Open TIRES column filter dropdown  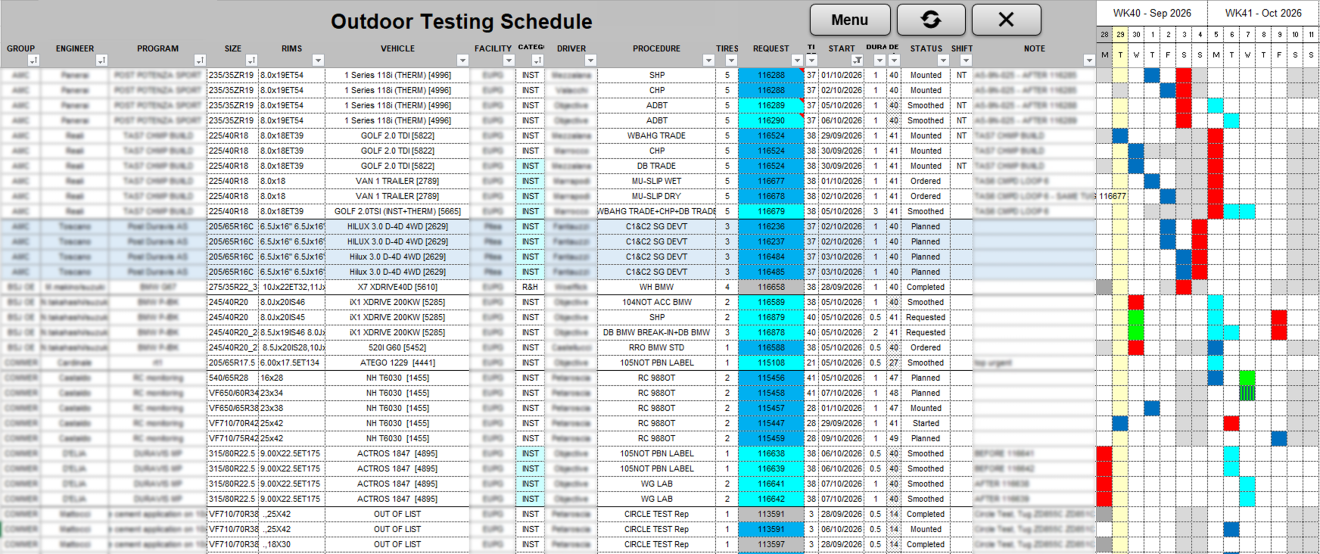[733, 61]
